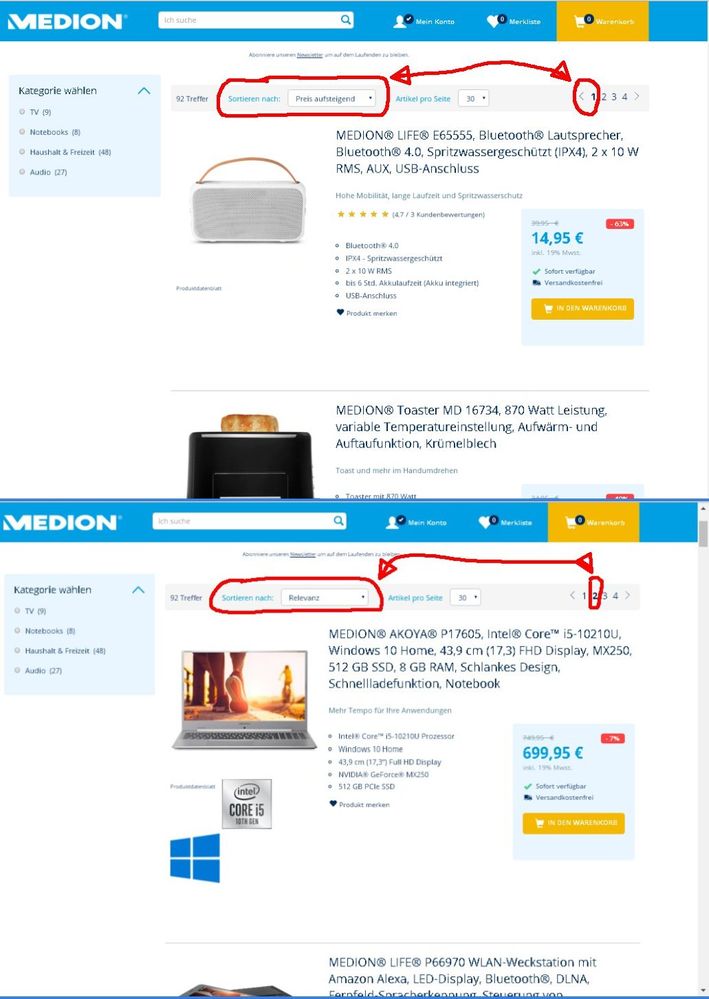Open the Preis aufsteigend sort dropdown
The height and width of the screenshot is (999, 709).
(x=331, y=99)
